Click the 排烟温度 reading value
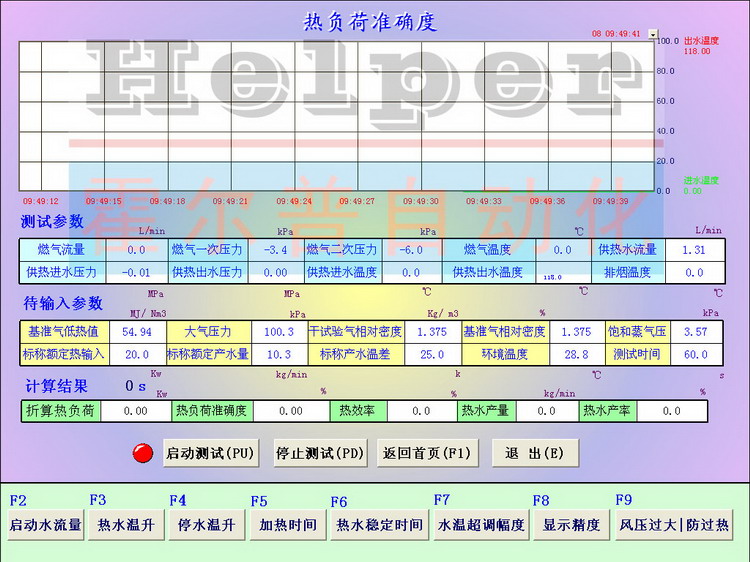This screenshot has height=562, width=750. (694, 273)
